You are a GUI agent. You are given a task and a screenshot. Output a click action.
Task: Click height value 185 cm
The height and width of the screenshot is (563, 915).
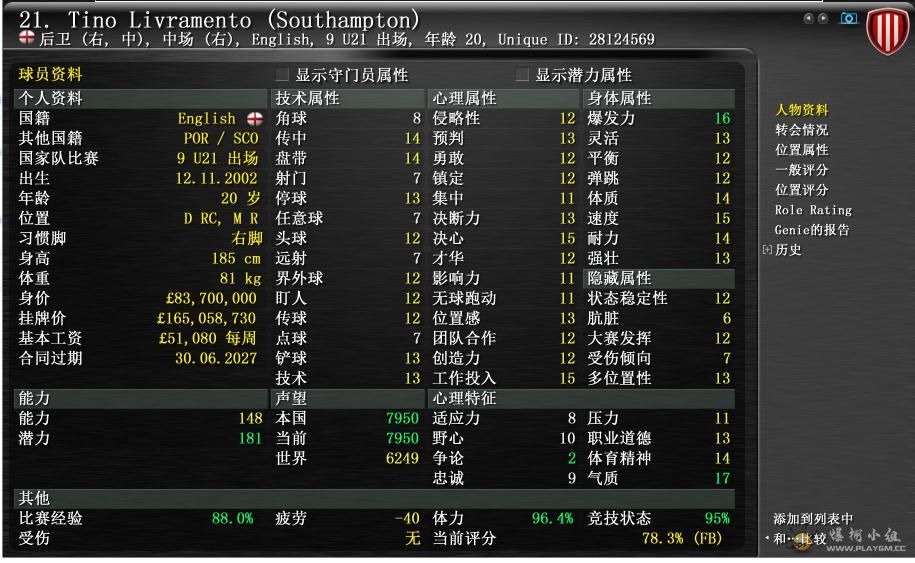tap(236, 258)
